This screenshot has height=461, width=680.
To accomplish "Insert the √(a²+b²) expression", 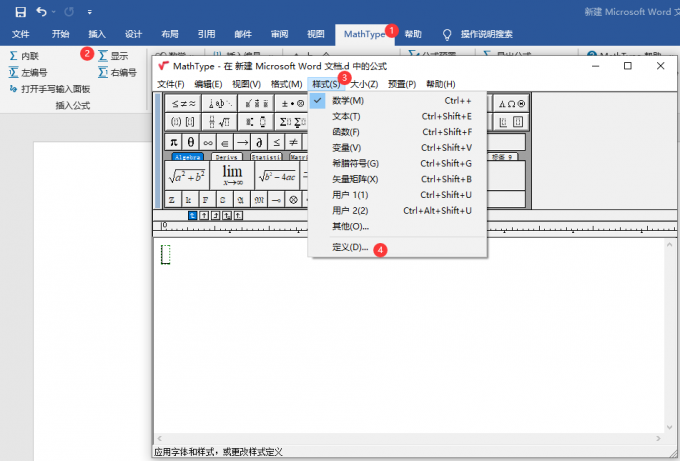I will 187,175.
